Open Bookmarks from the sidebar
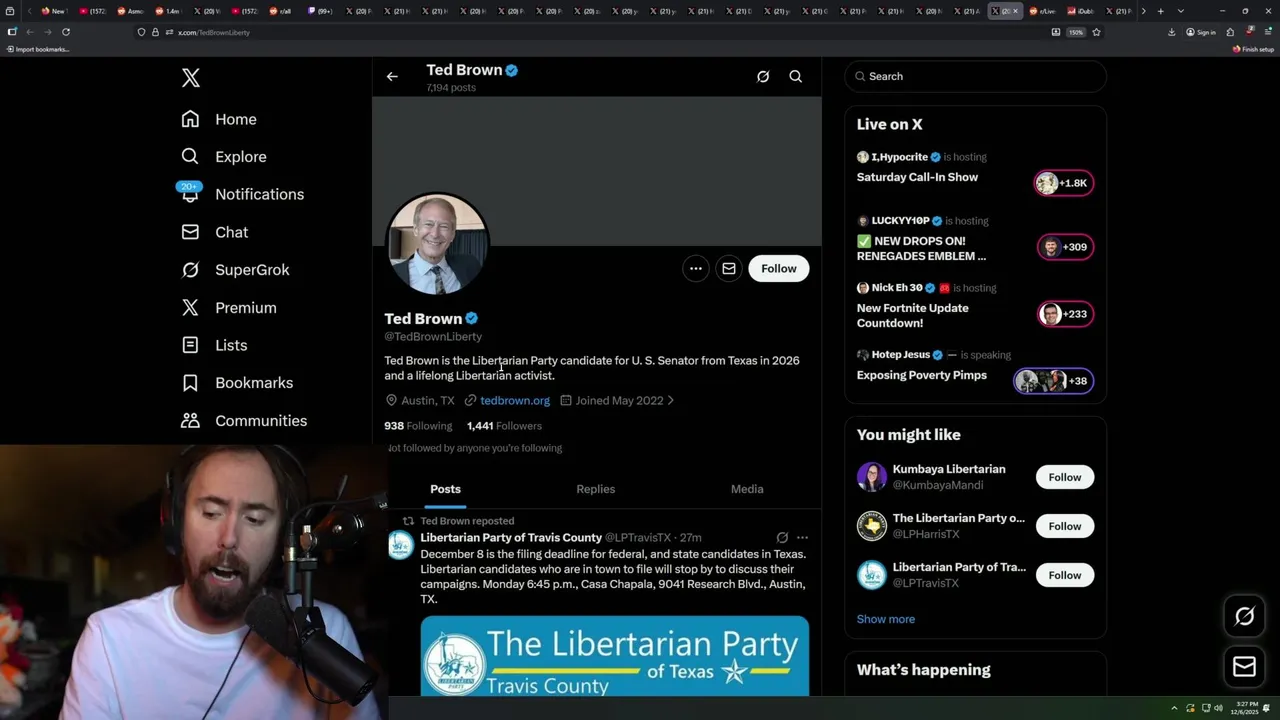The image size is (1280, 720). coord(237,383)
